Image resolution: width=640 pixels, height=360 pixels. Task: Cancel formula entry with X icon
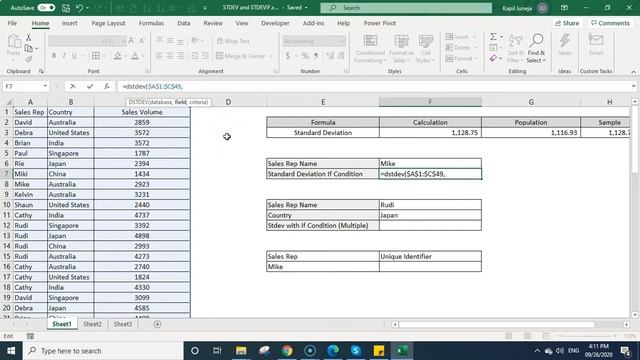coord(73,87)
